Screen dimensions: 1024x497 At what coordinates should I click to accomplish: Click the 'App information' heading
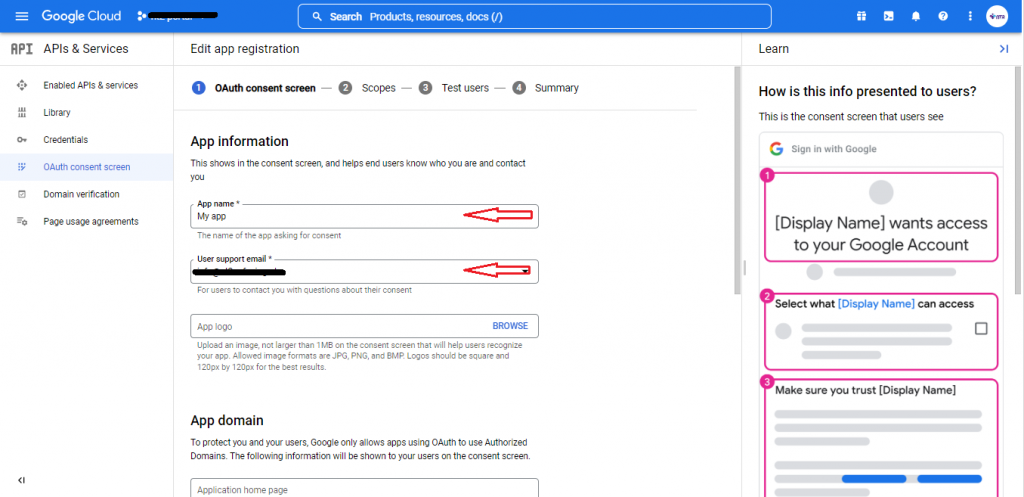pyautogui.click(x=240, y=141)
